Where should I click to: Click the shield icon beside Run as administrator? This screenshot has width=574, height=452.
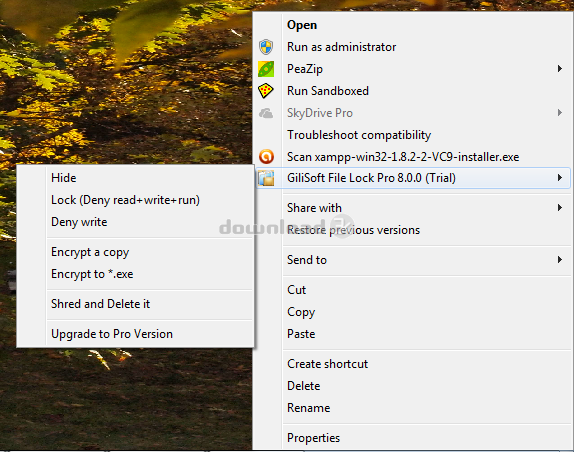tap(266, 47)
